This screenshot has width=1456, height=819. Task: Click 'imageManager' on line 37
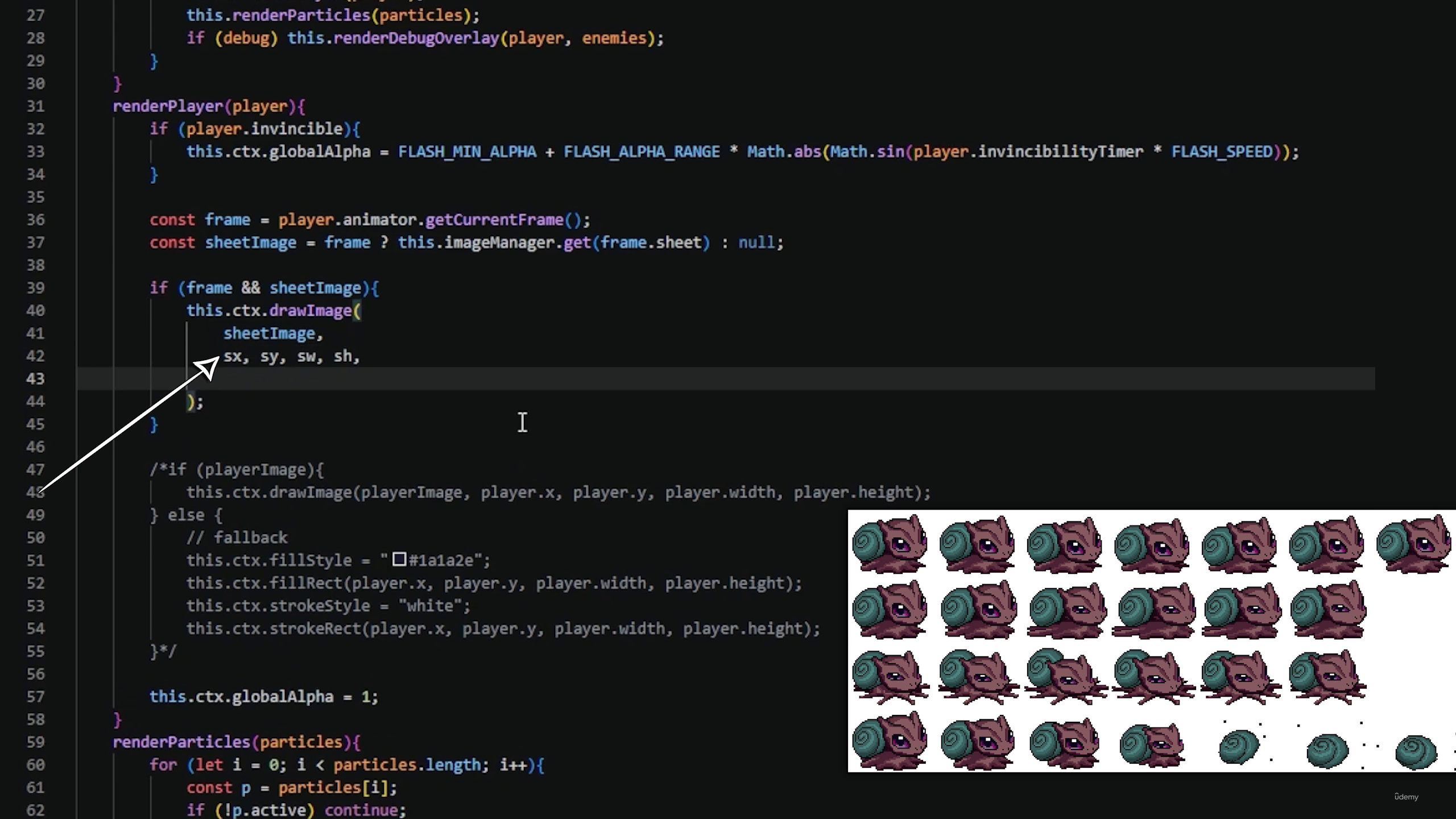coord(499,243)
